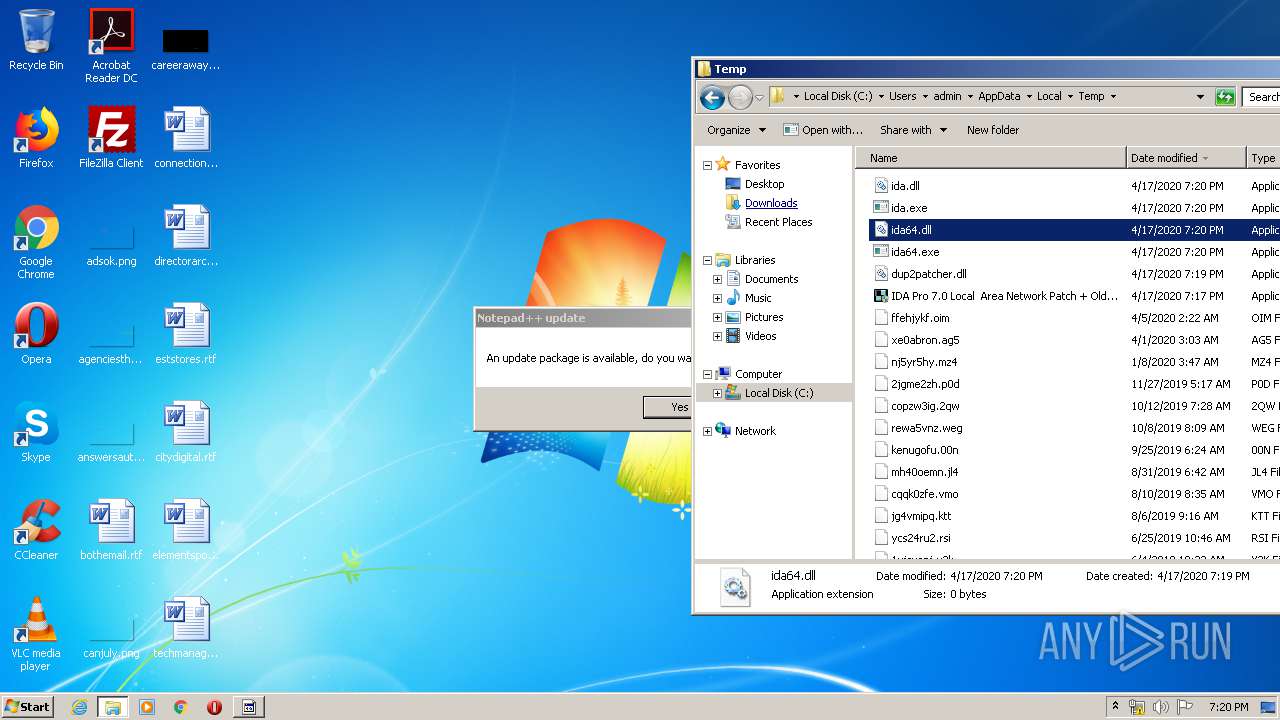Click the Explorer Forward arrow button
The height and width of the screenshot is (720, 1280).
pos(740,97)
